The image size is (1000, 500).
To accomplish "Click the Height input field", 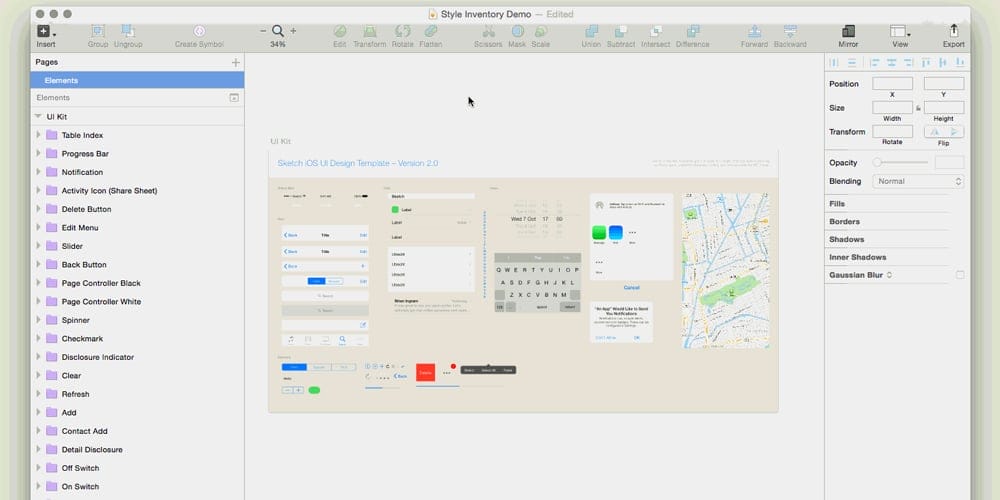I will click(944, 108).
